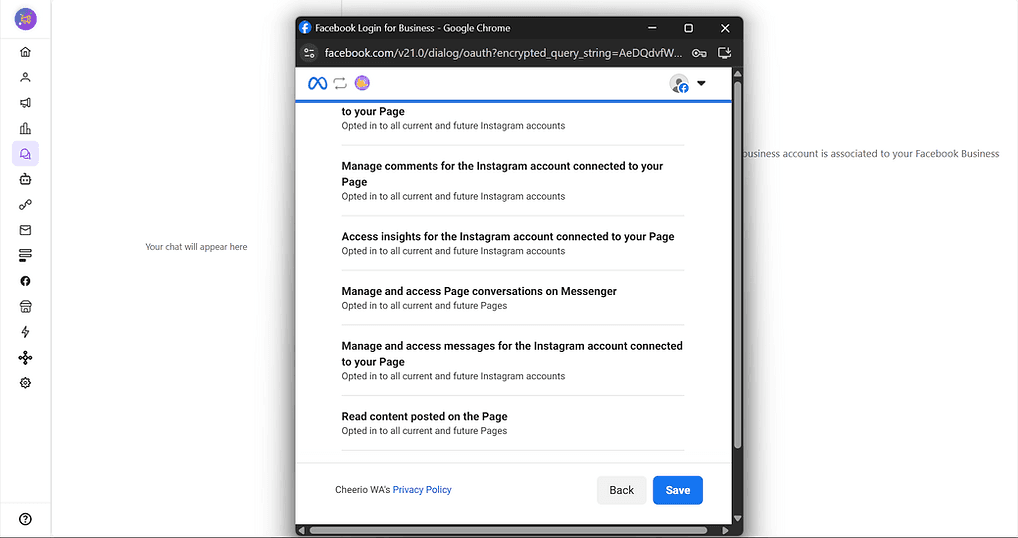
Task: Open the Integrations link icon in sidebar
Action: [x=25, y=204]
